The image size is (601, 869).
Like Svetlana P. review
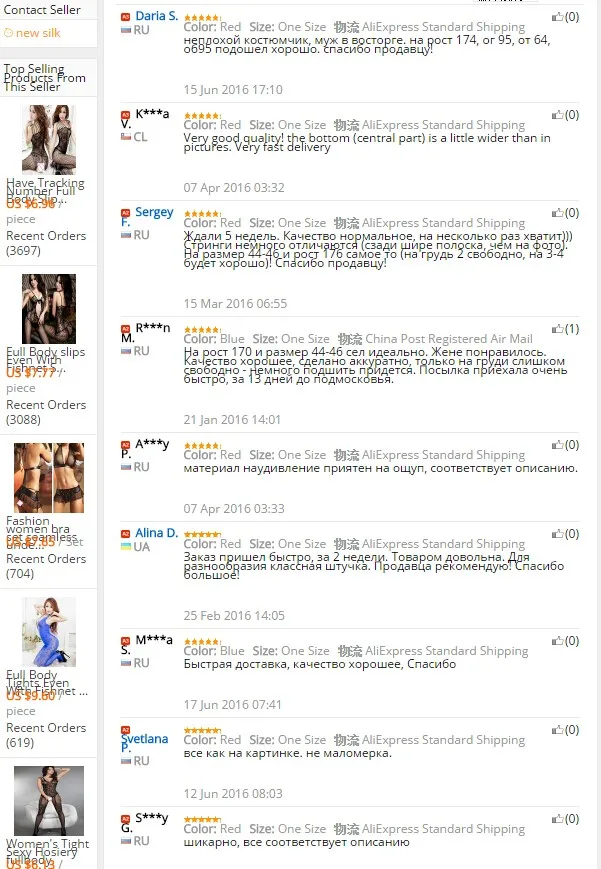557,730
